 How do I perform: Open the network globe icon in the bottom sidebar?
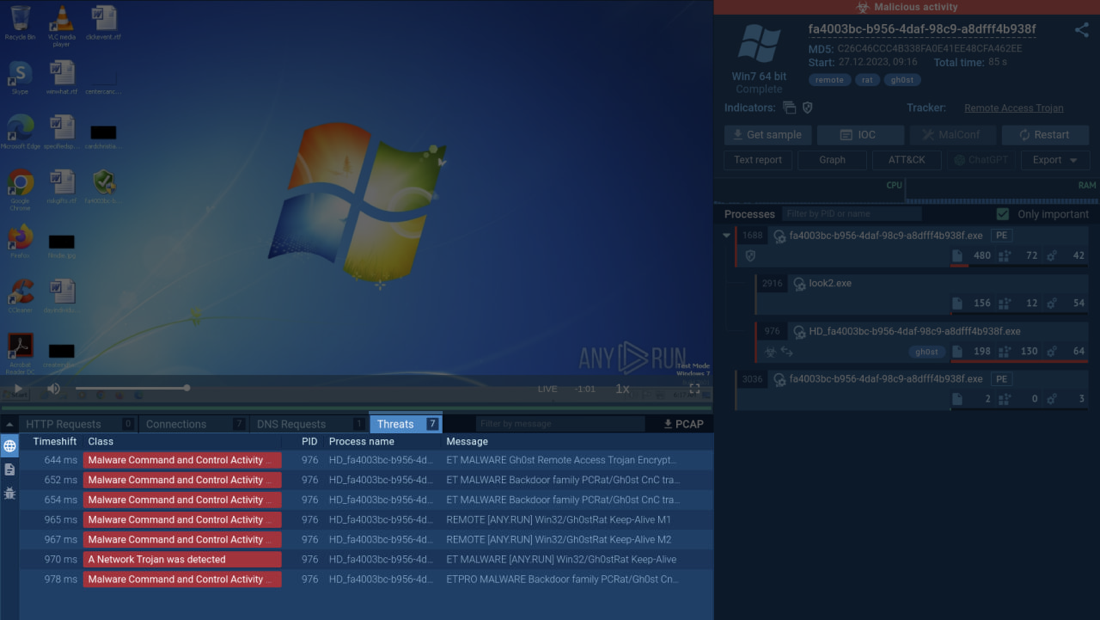(10, 446)
